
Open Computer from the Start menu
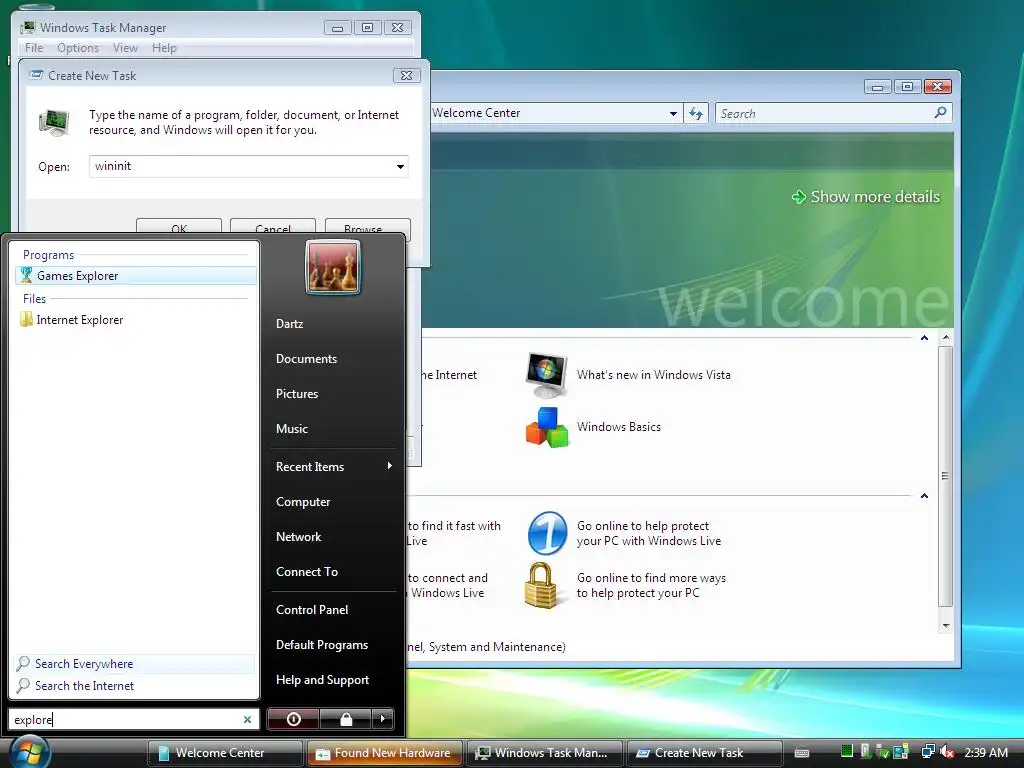tap(303, 502)
